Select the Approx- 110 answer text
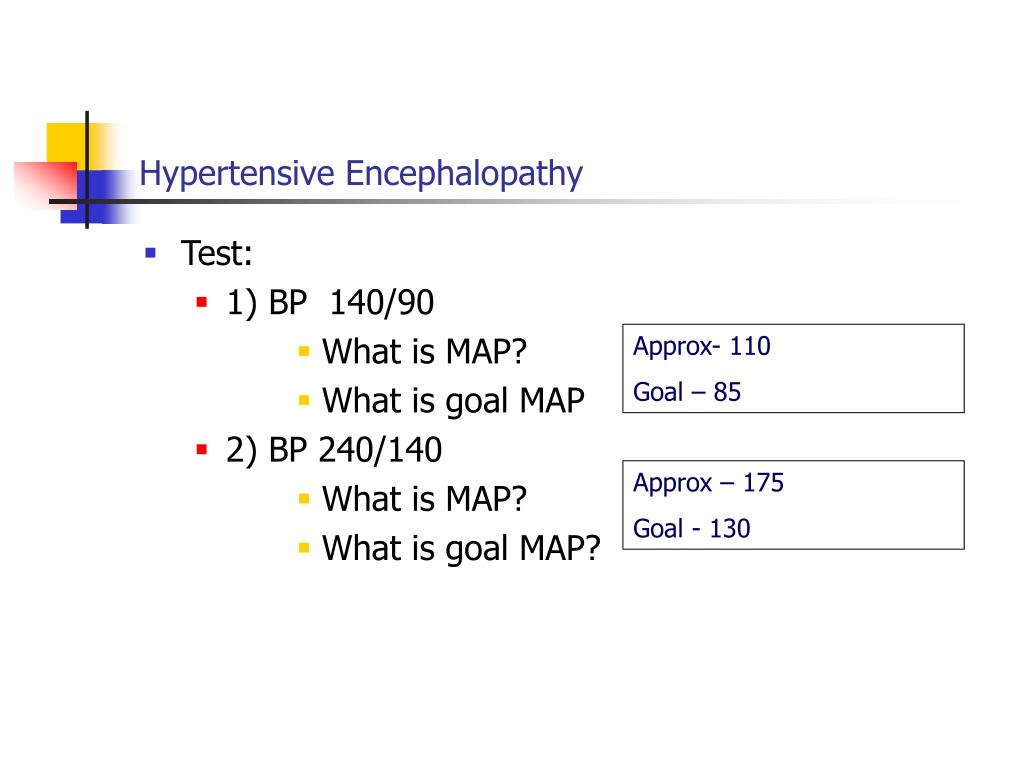This screenshot has width=1024, height=768. tap(701, 347)
